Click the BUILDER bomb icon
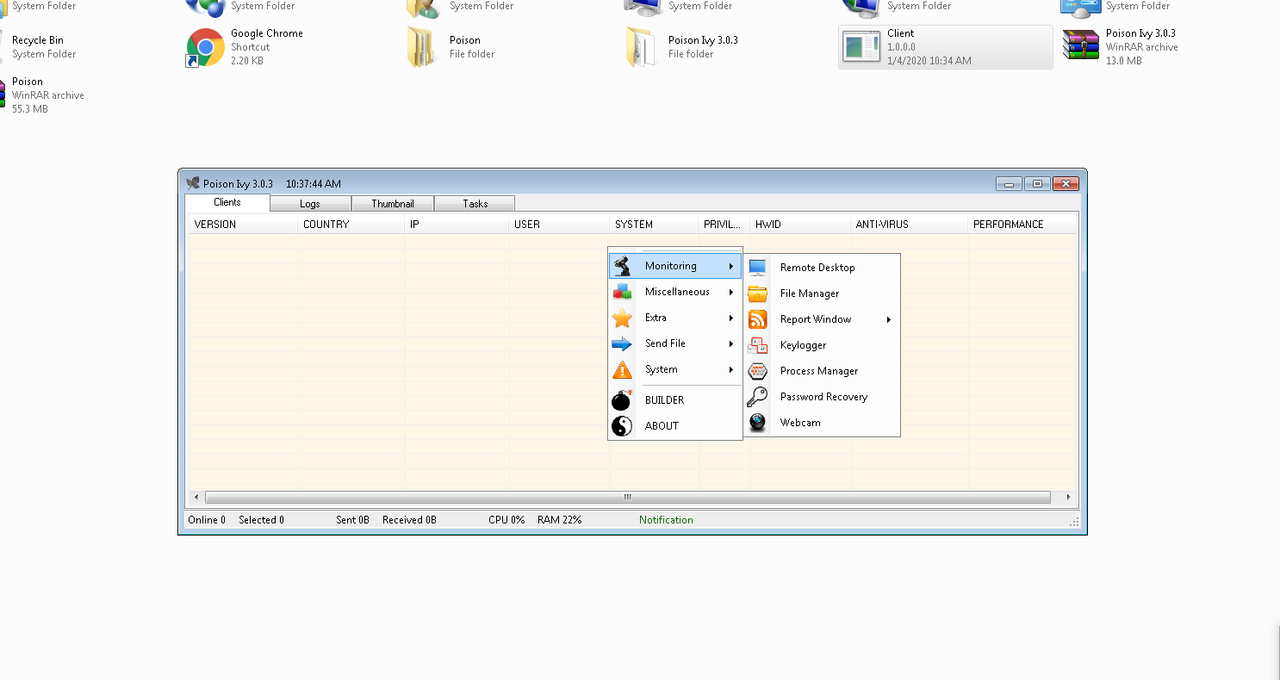1280x680 pixels. pyautogui.click(x=622, y=400)
